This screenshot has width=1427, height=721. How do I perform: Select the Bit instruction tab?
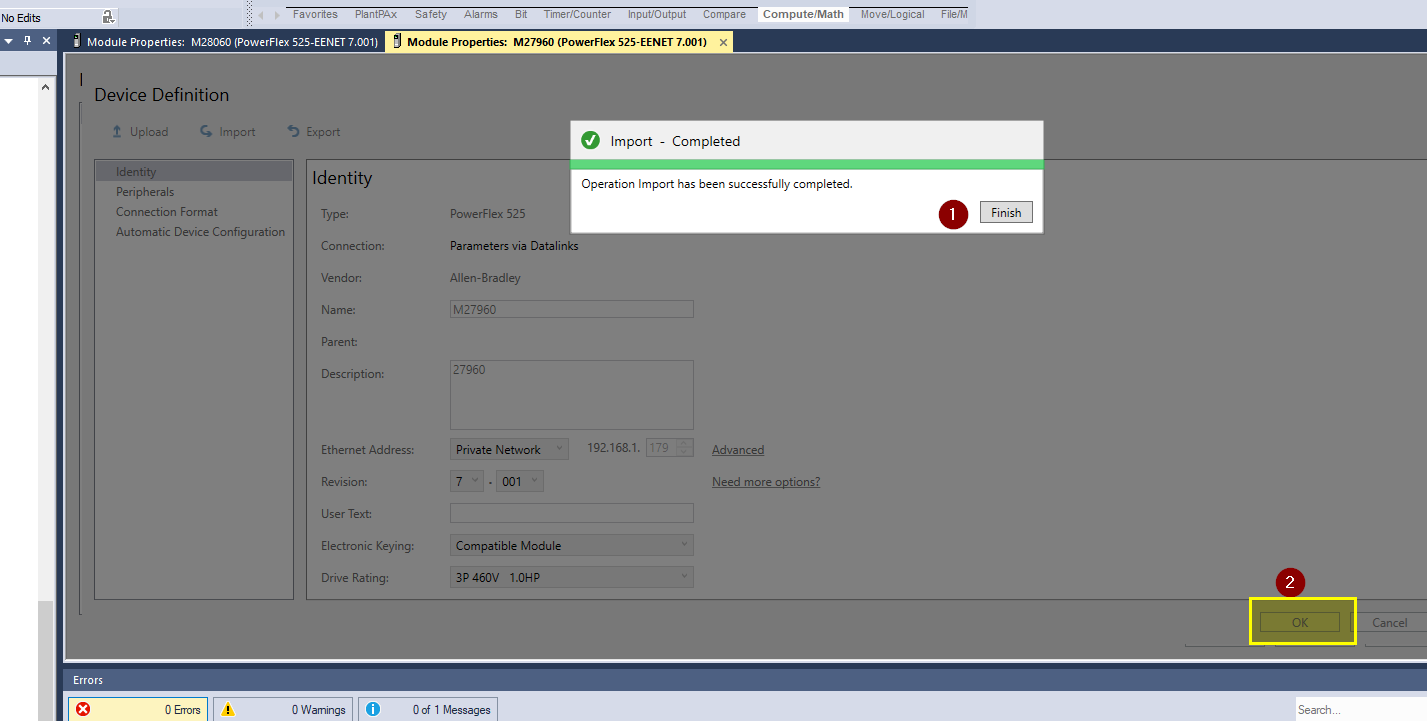[x=521, y=14]
